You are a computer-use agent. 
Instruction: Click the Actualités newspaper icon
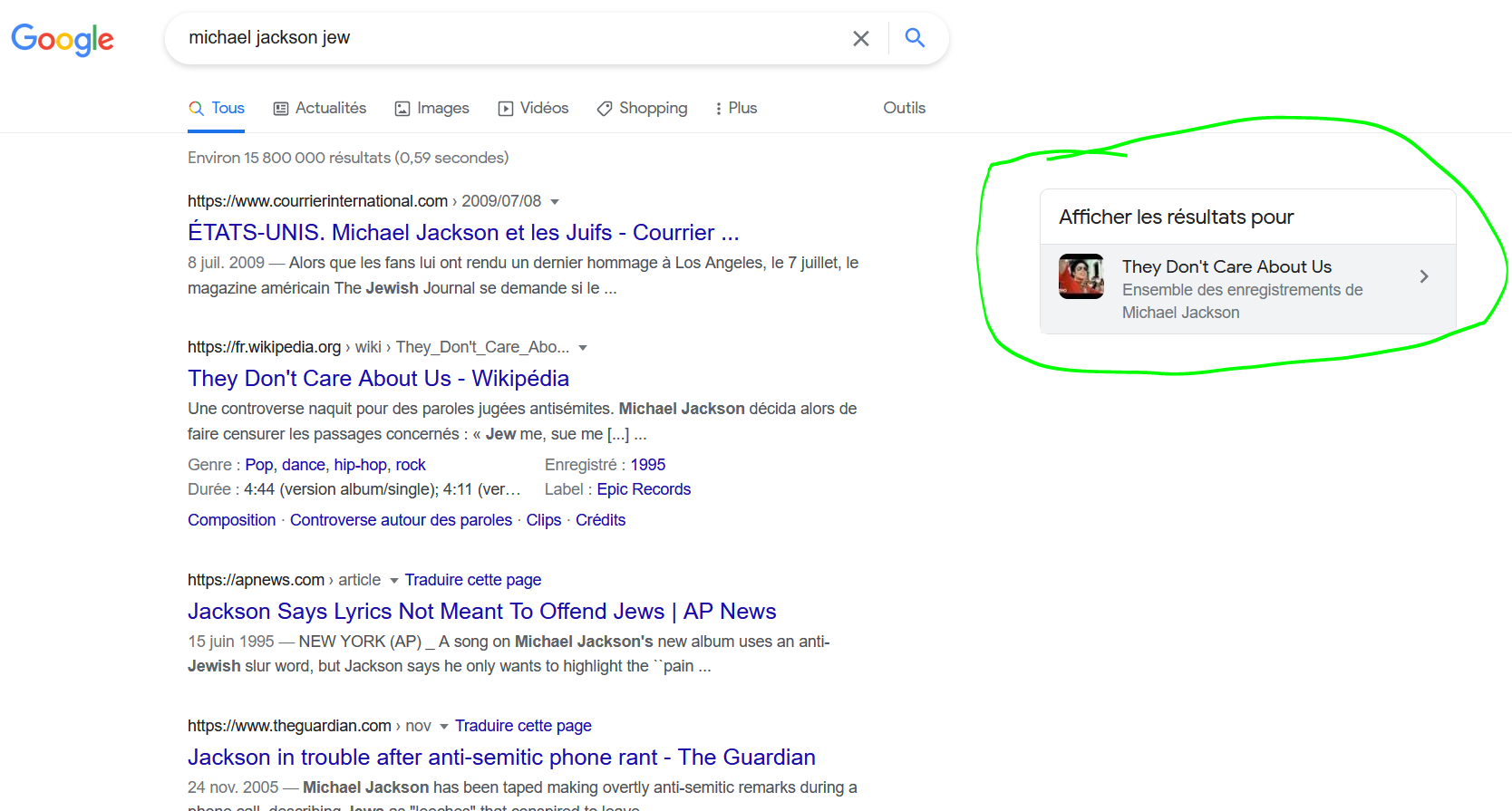[x=281, y=109]
